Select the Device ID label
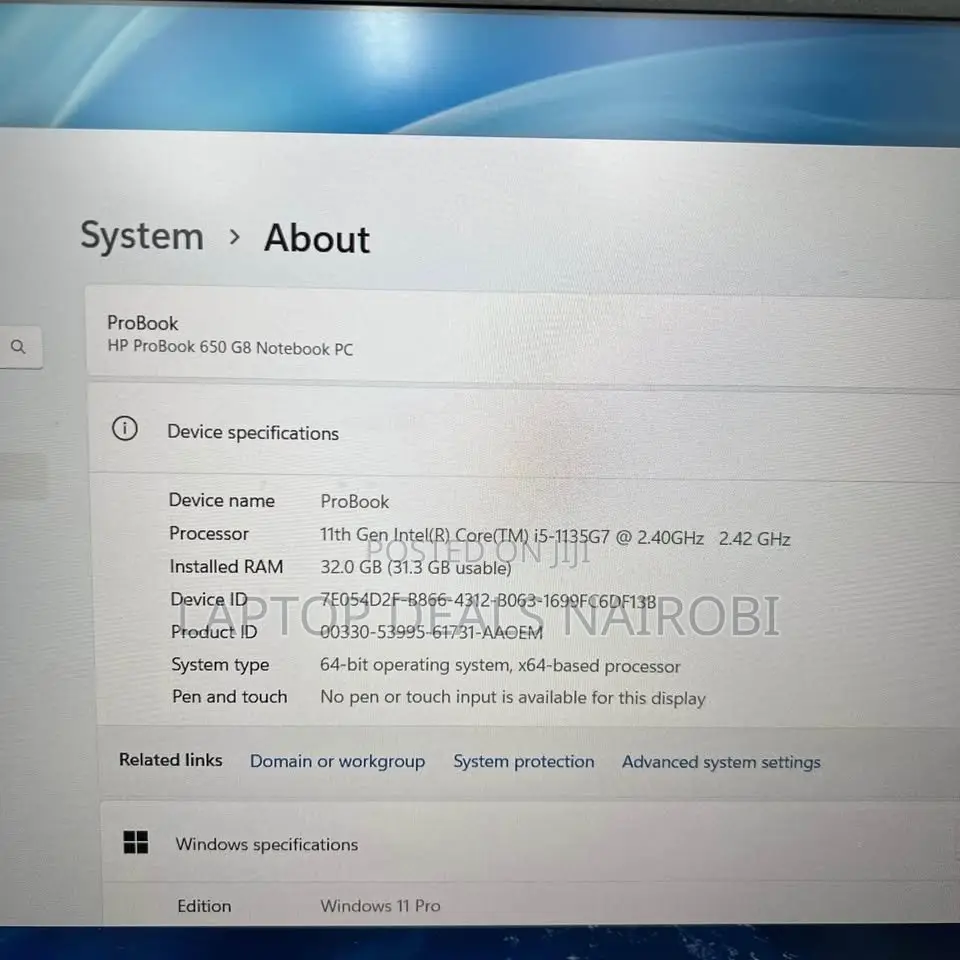960x960 pixels. point(209,599)
